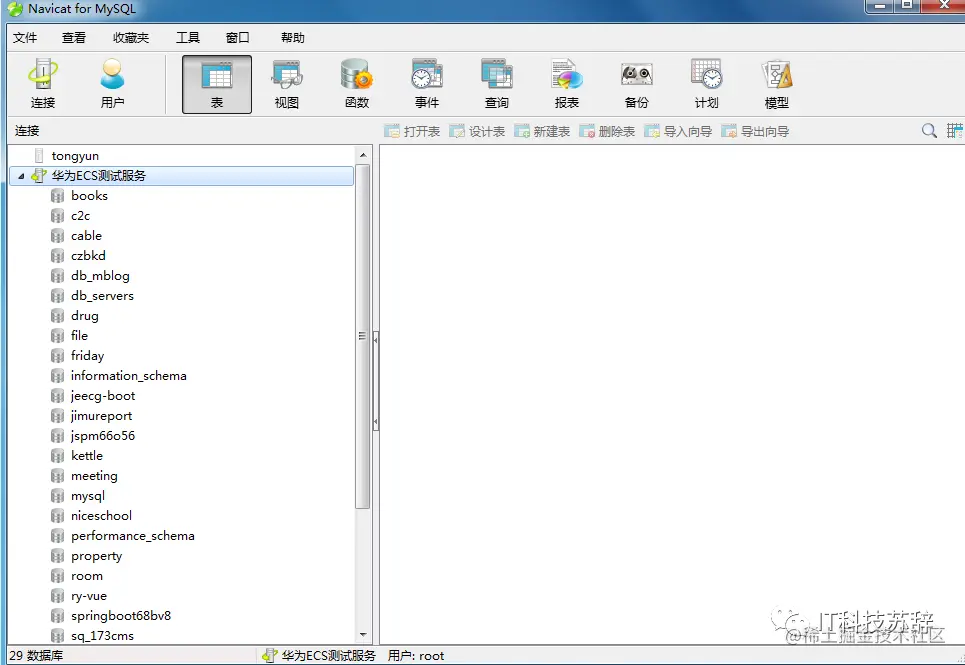Select the 华为ECS测试服务 connection row
Viewport: 965px width, 665px height.
[182, 176]
